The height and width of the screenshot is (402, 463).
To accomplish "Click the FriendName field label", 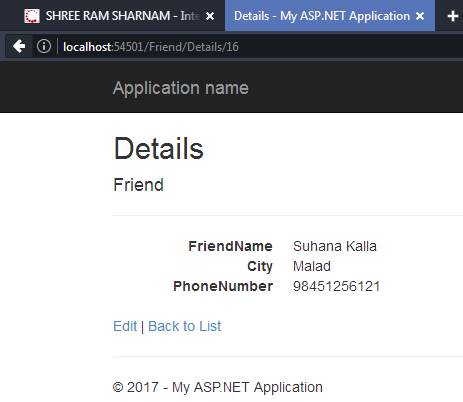I will coord(230,246).
